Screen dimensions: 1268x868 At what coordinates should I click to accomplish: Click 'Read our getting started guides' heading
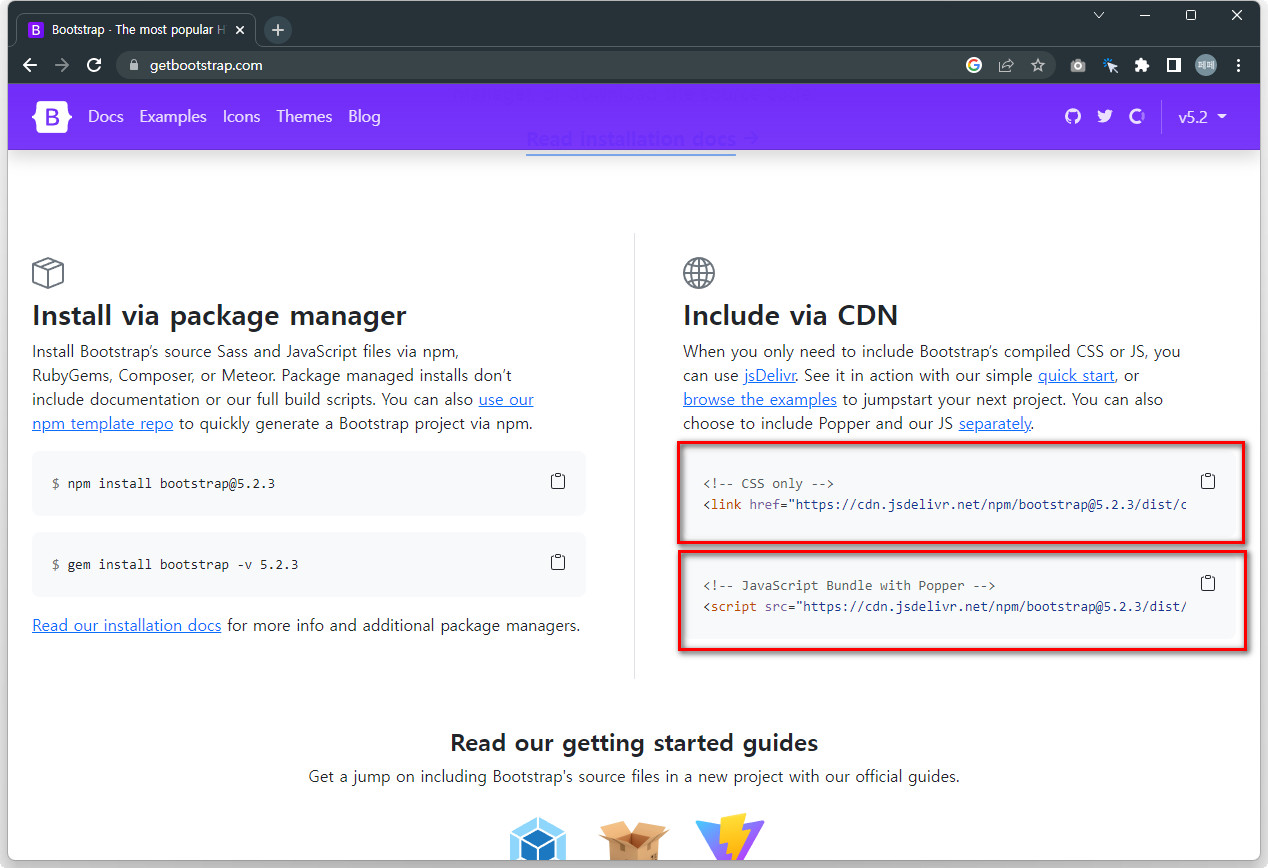[634, 743]
